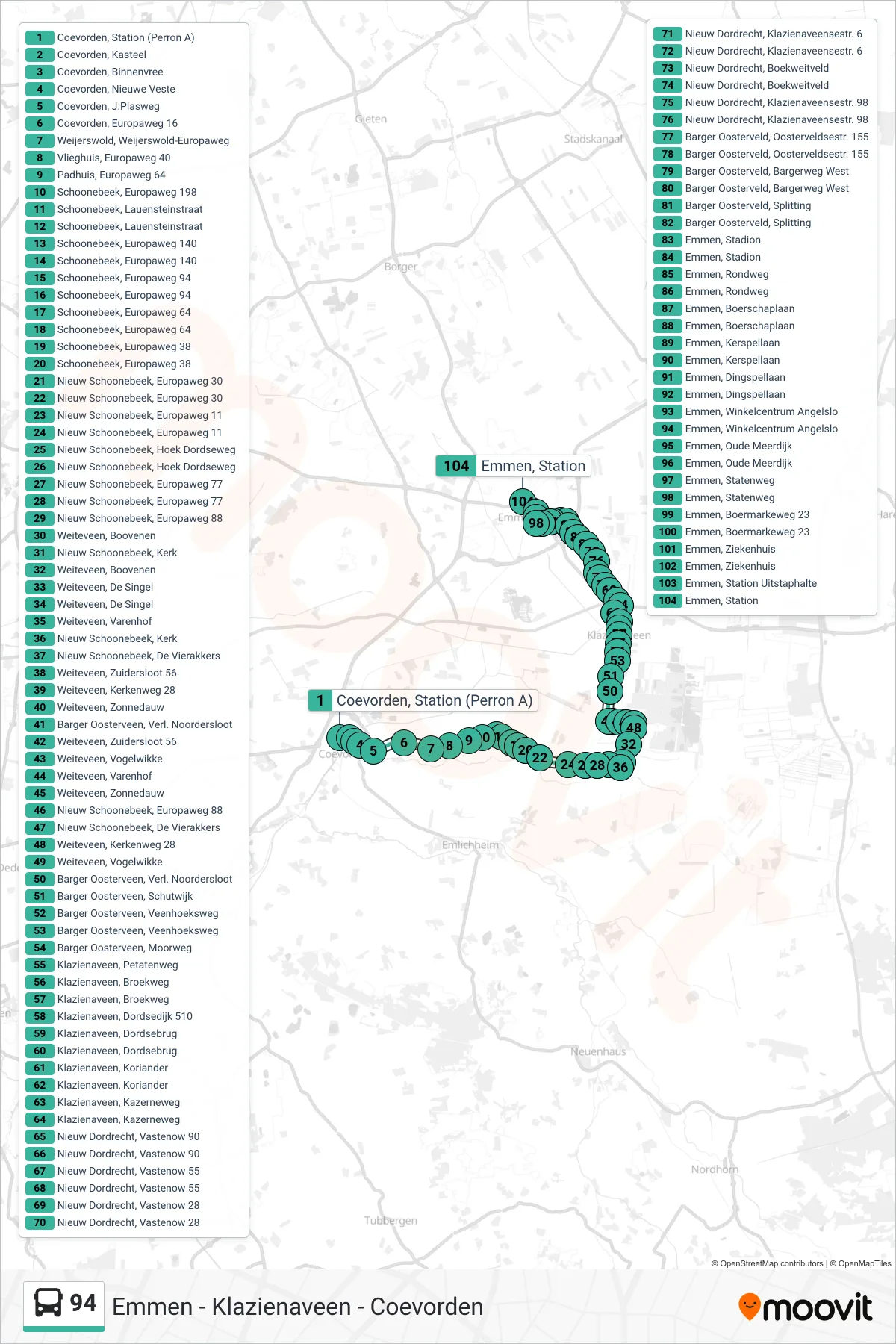Click the Borger town label on map
Screen dimensions: 896x1344
[401, 267]
